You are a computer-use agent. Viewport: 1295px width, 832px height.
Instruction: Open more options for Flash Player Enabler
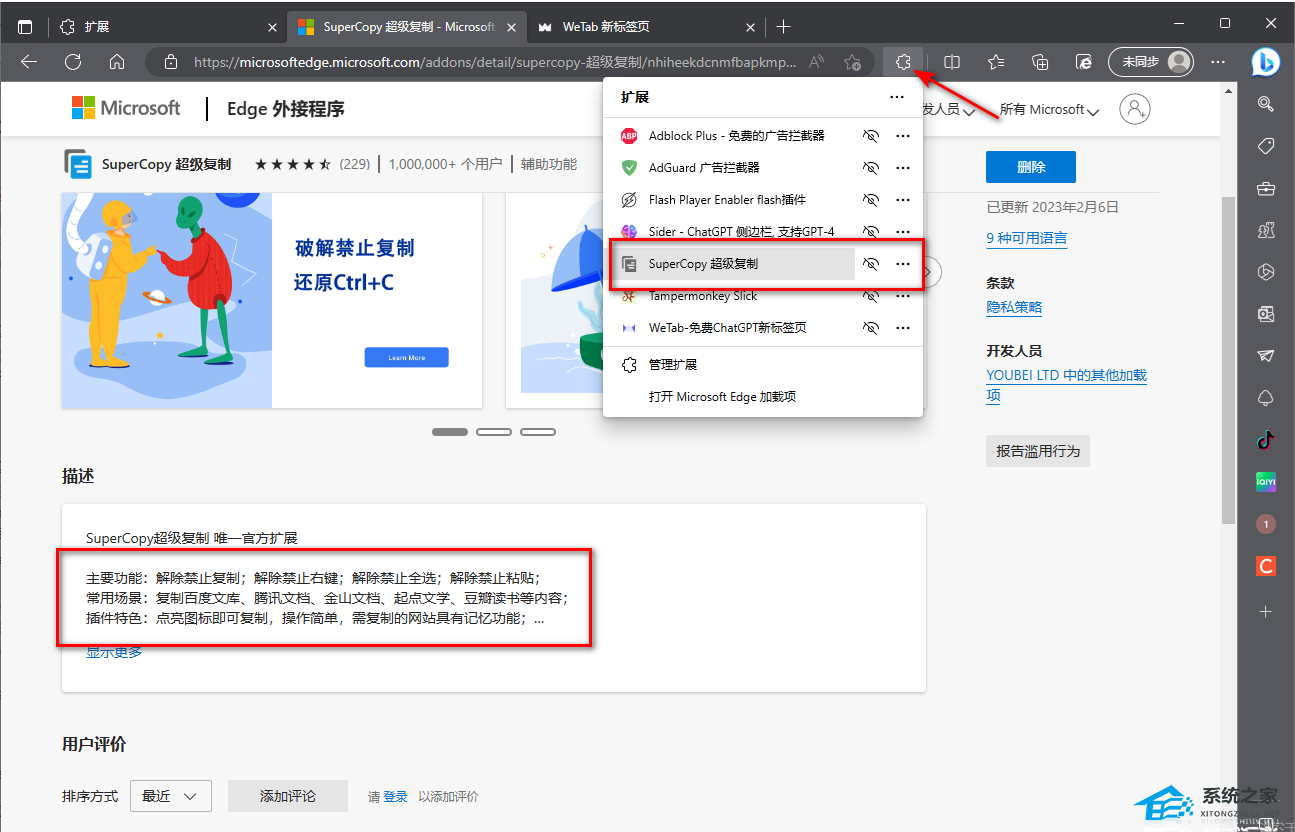903,200
